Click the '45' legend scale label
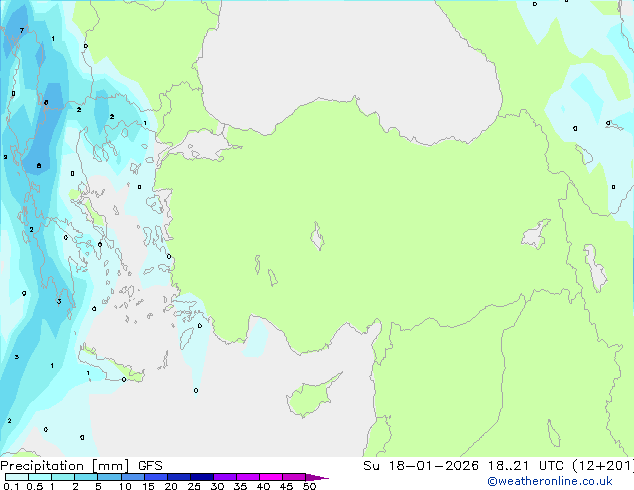634x490 pixels. click(286, 486)
